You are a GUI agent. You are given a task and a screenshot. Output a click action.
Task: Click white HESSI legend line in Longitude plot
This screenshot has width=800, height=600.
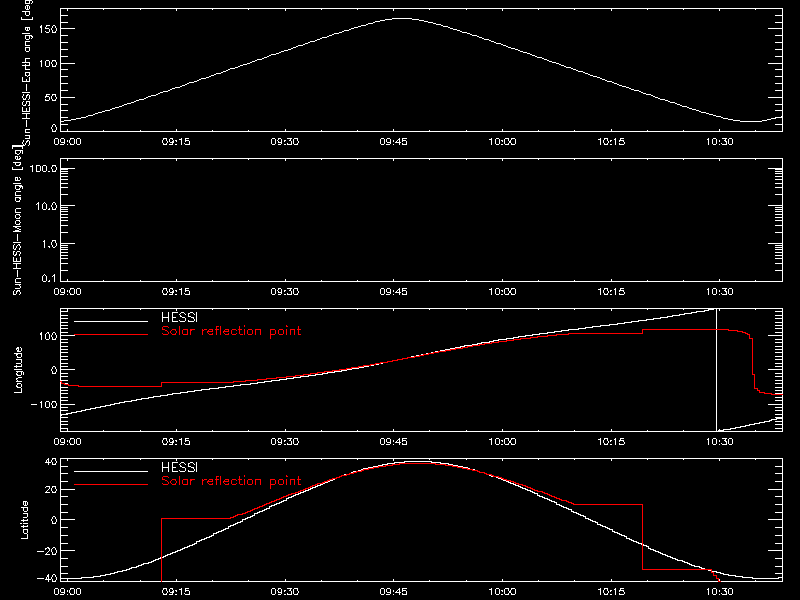111,321
